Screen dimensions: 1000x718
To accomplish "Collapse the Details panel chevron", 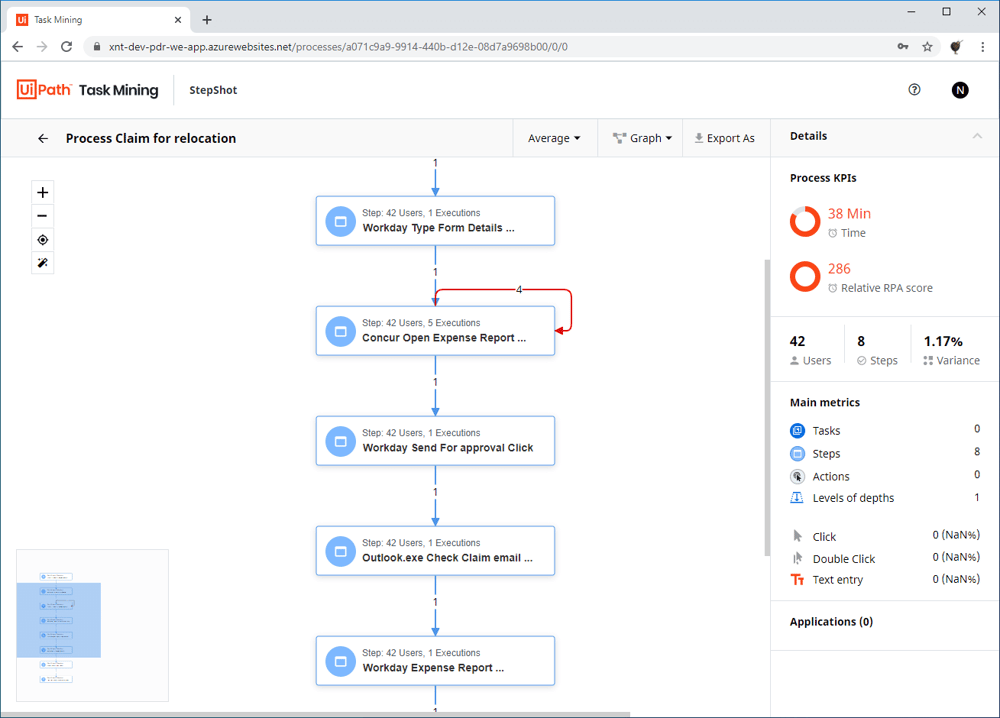I will pyautogui.click(x=977, y=136).
